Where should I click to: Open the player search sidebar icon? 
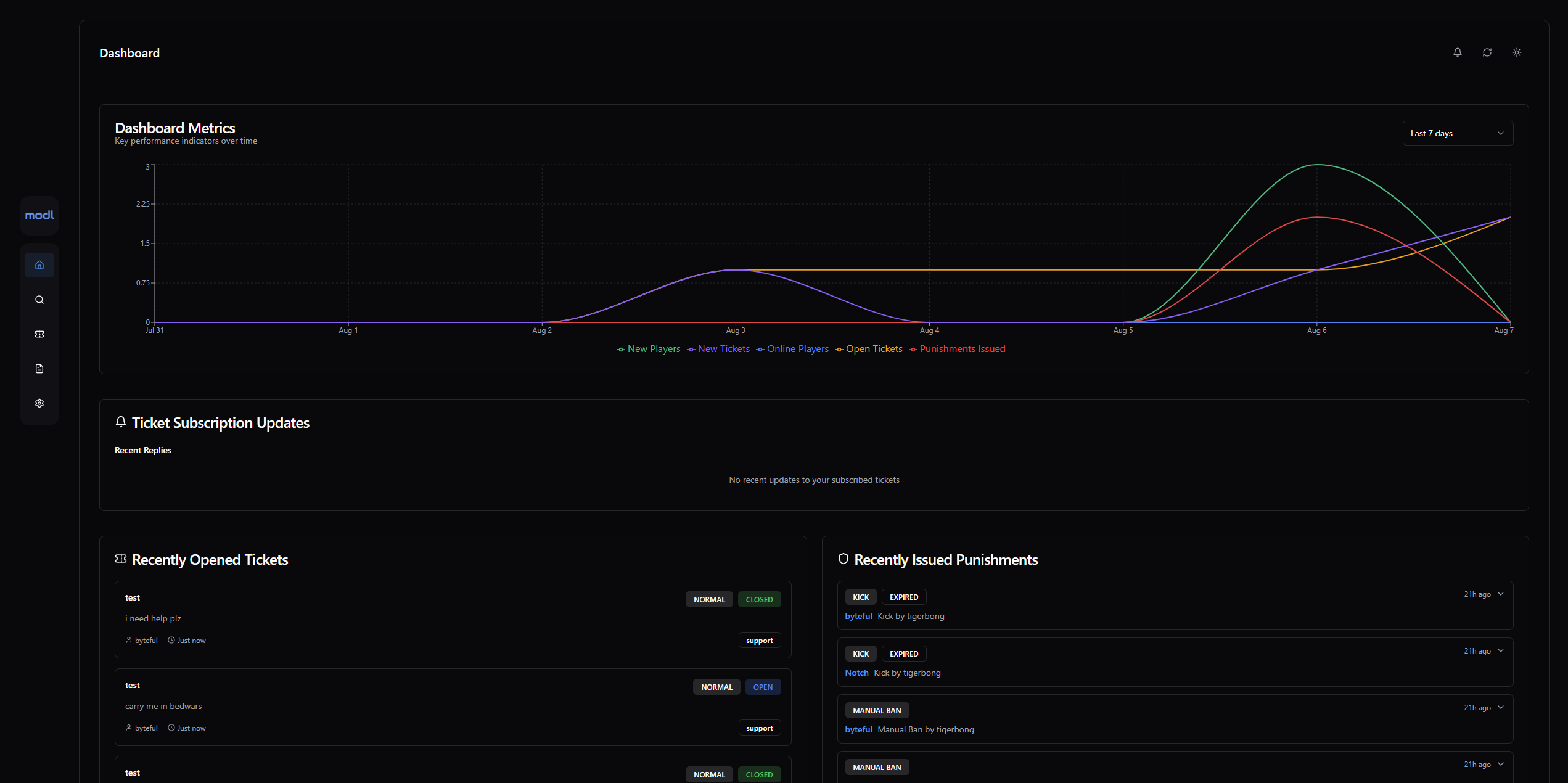click(39, 300)
